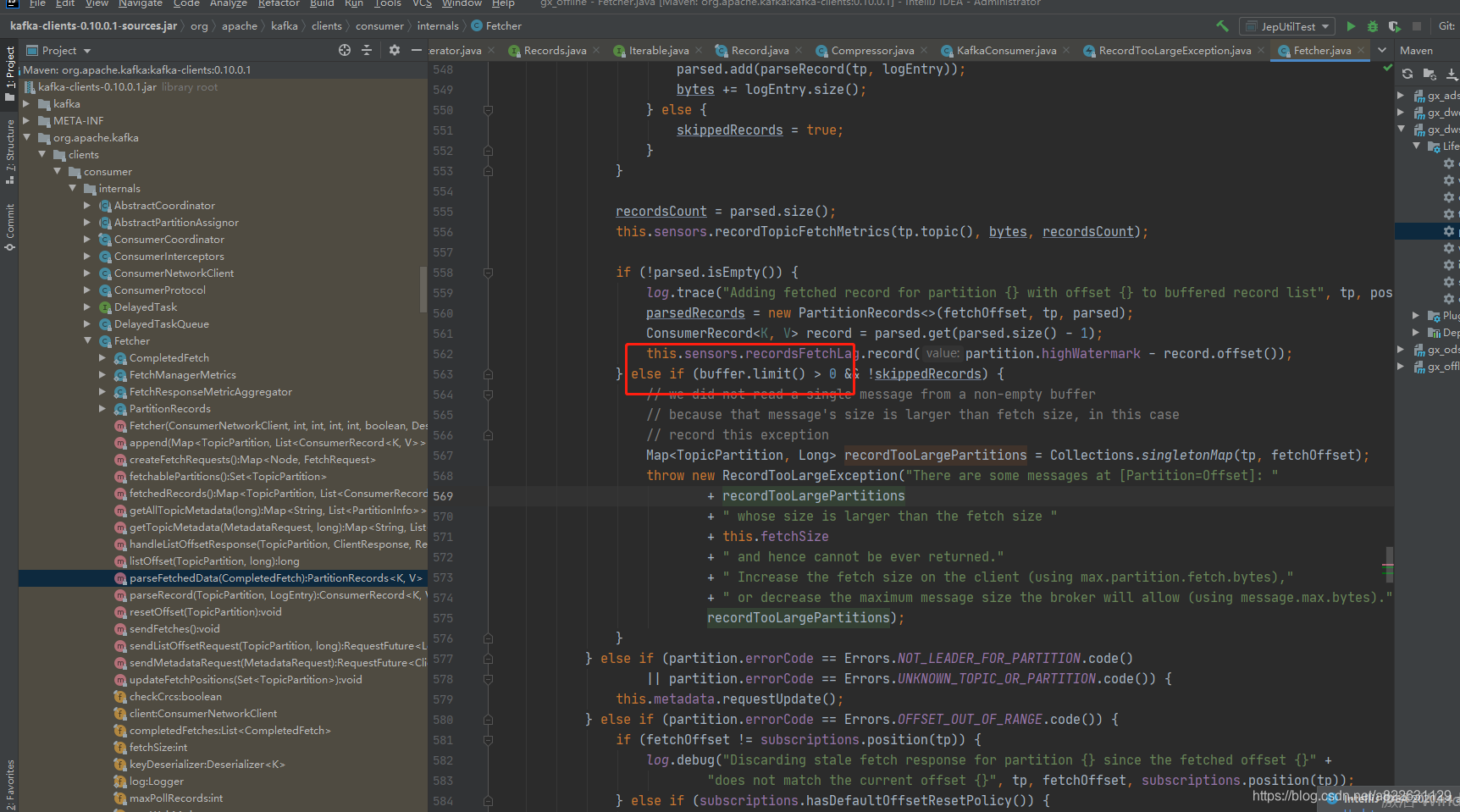Debug JepUtilTest with the bug icon

tap(1373, 26)
